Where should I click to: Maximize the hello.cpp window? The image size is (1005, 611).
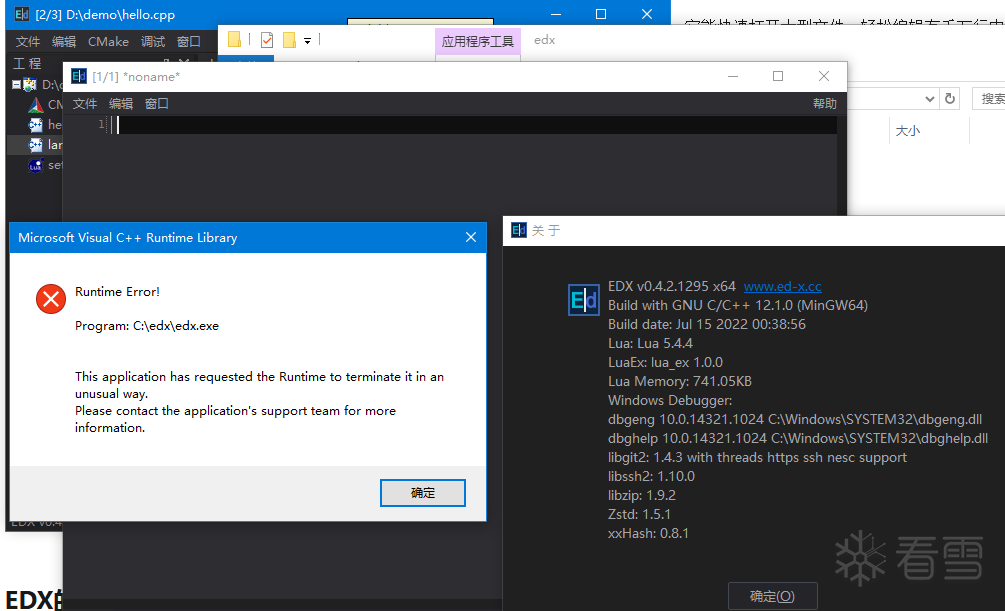pos(601,14)
